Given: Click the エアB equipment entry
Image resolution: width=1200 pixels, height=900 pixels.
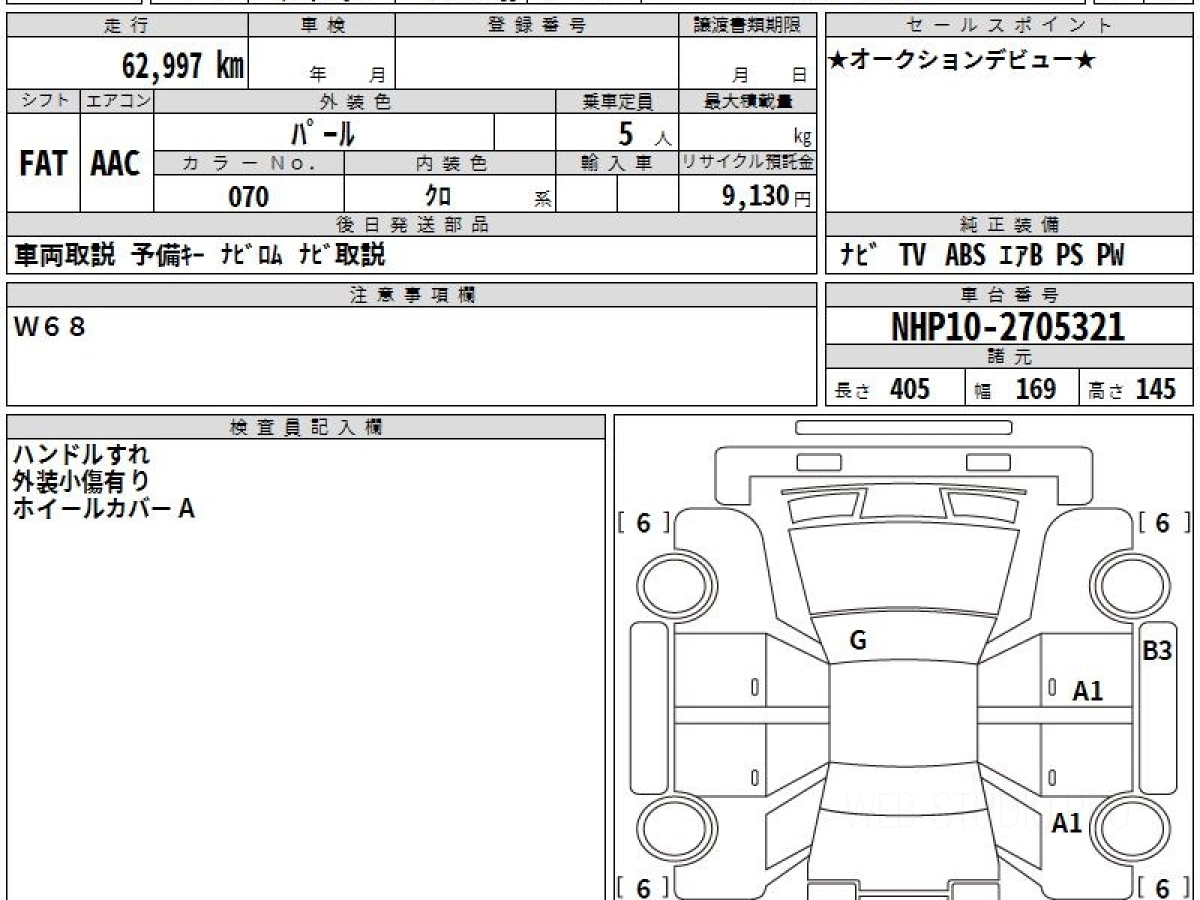Looking at the screenshot, I should pos(1020,256).
